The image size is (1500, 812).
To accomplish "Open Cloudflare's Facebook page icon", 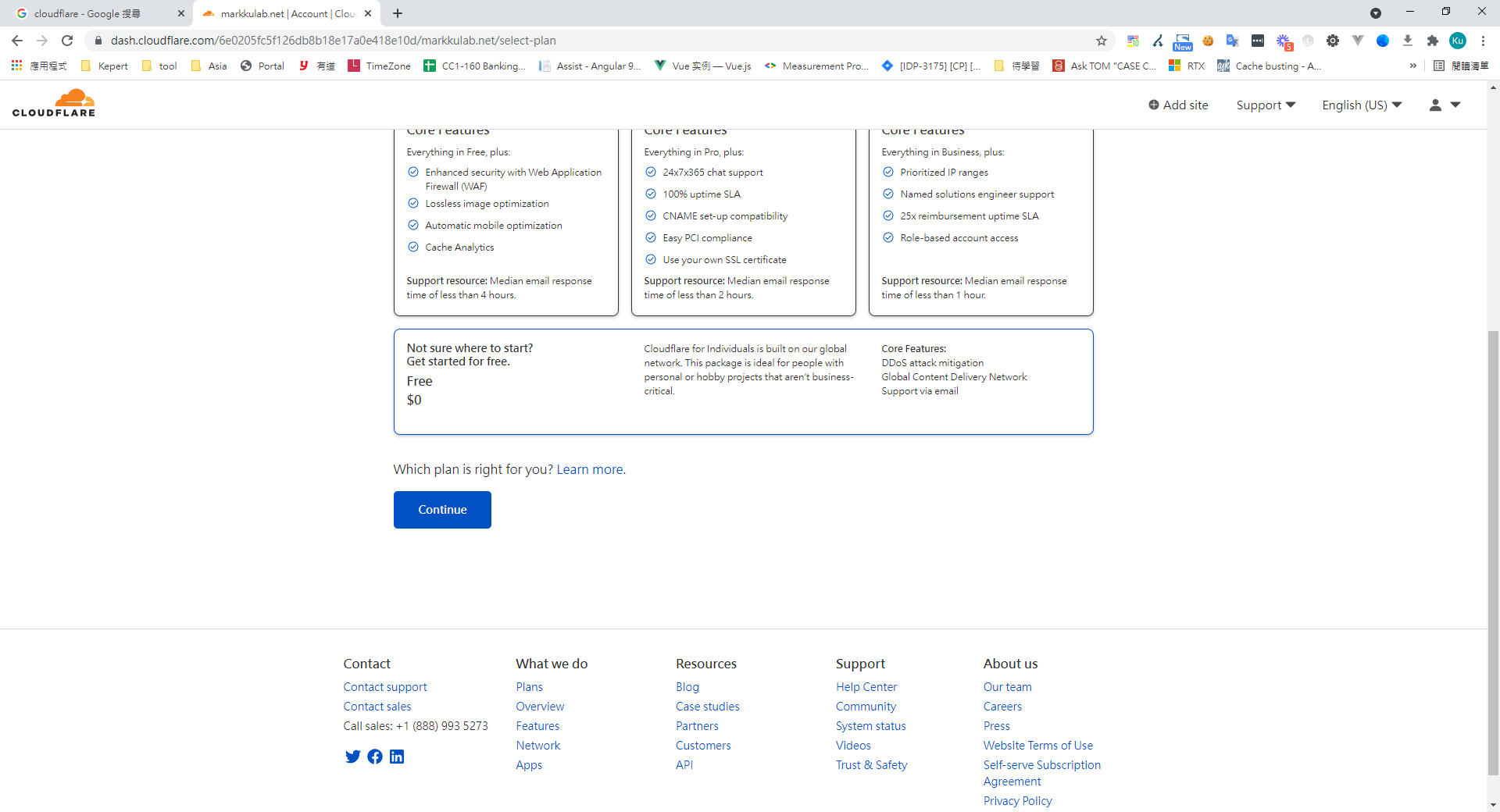I will [375, 757].
